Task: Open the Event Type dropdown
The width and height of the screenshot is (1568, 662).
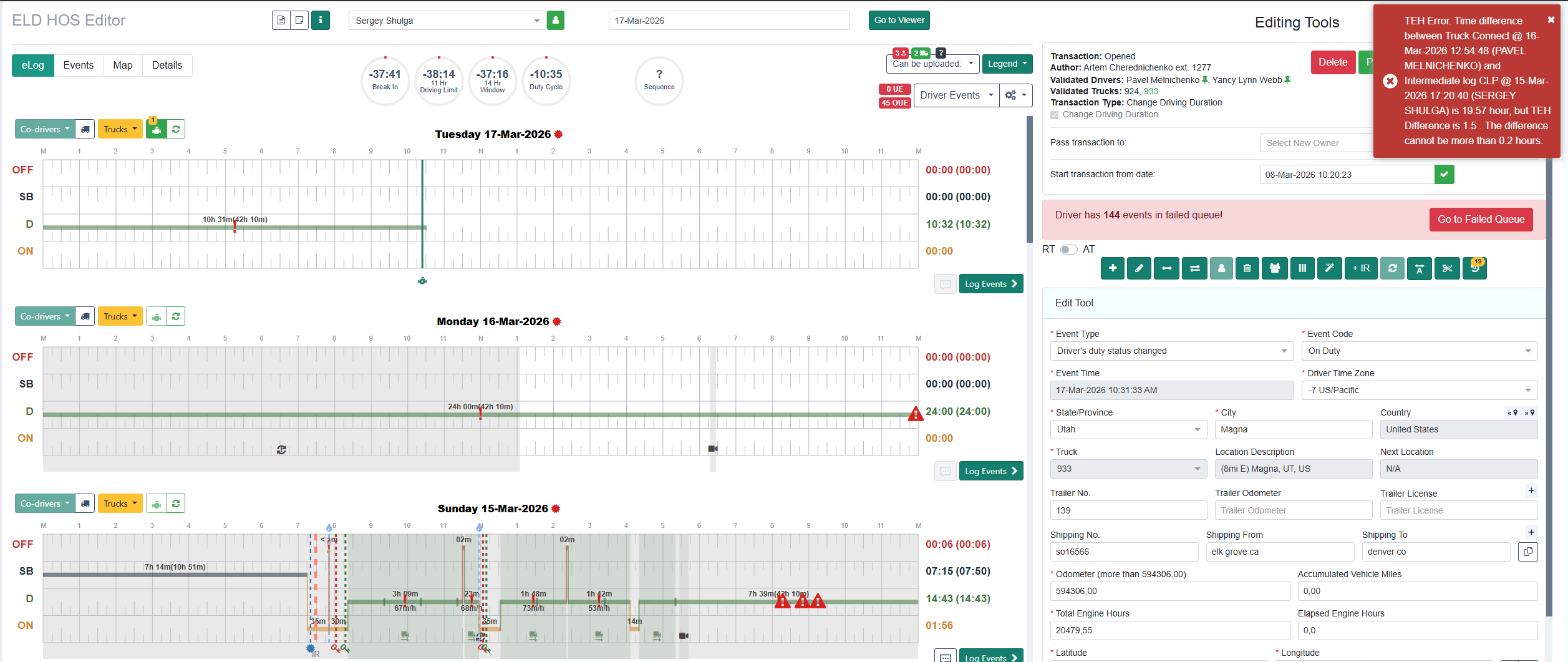Action: pyautogui.click(x=1172, y=351)
